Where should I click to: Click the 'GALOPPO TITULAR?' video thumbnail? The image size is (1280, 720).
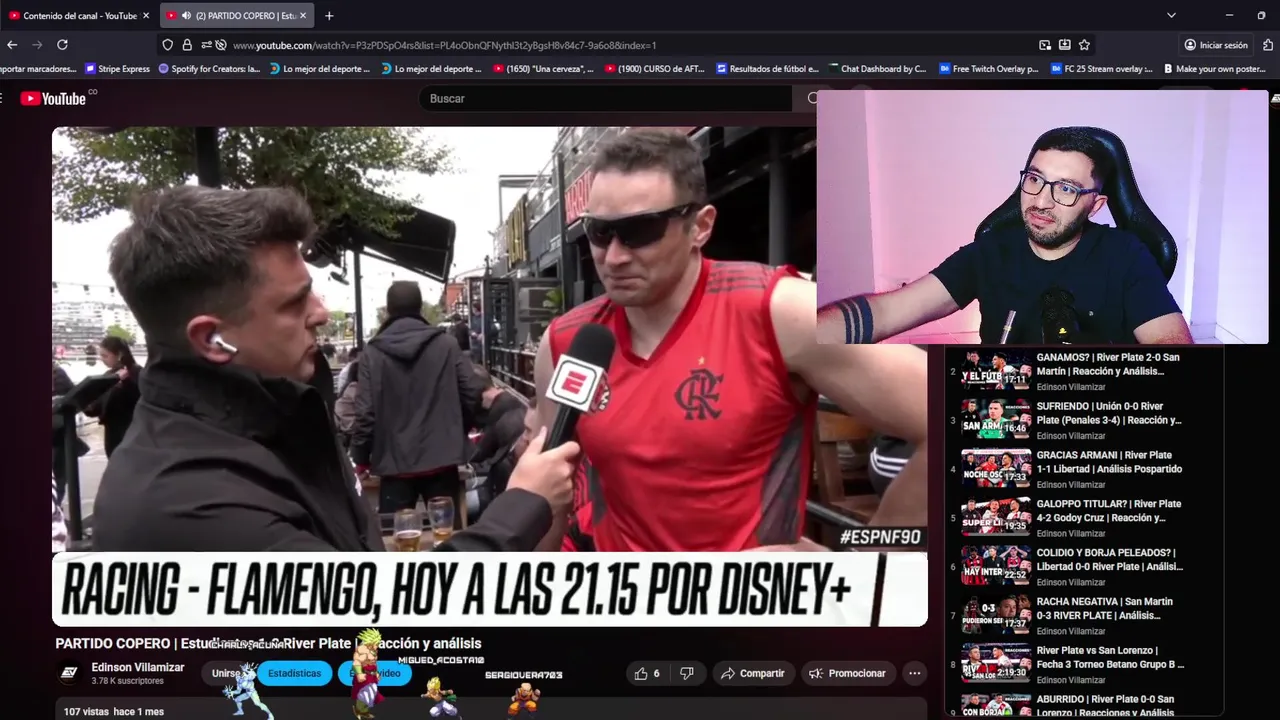coord(996,516)
